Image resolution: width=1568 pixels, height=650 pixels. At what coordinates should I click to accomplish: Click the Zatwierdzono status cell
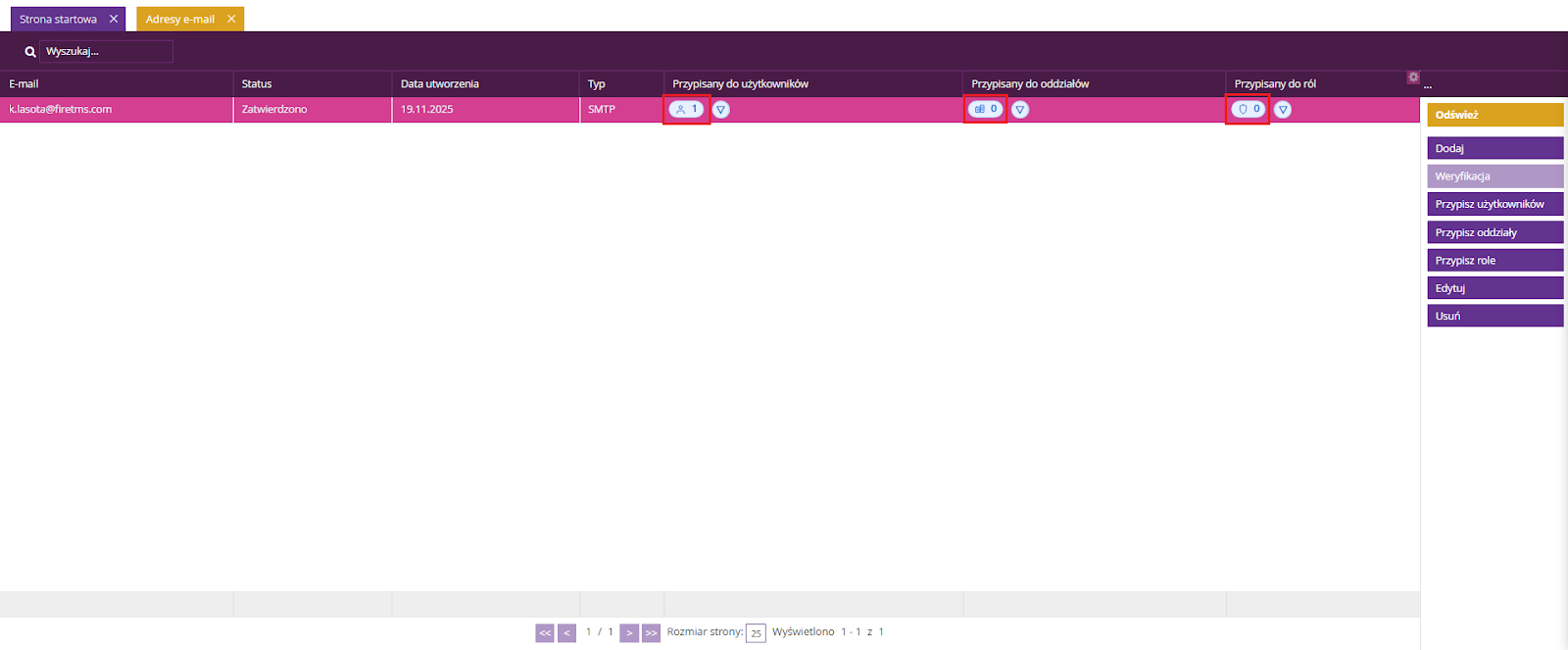[x=313, y=109]
